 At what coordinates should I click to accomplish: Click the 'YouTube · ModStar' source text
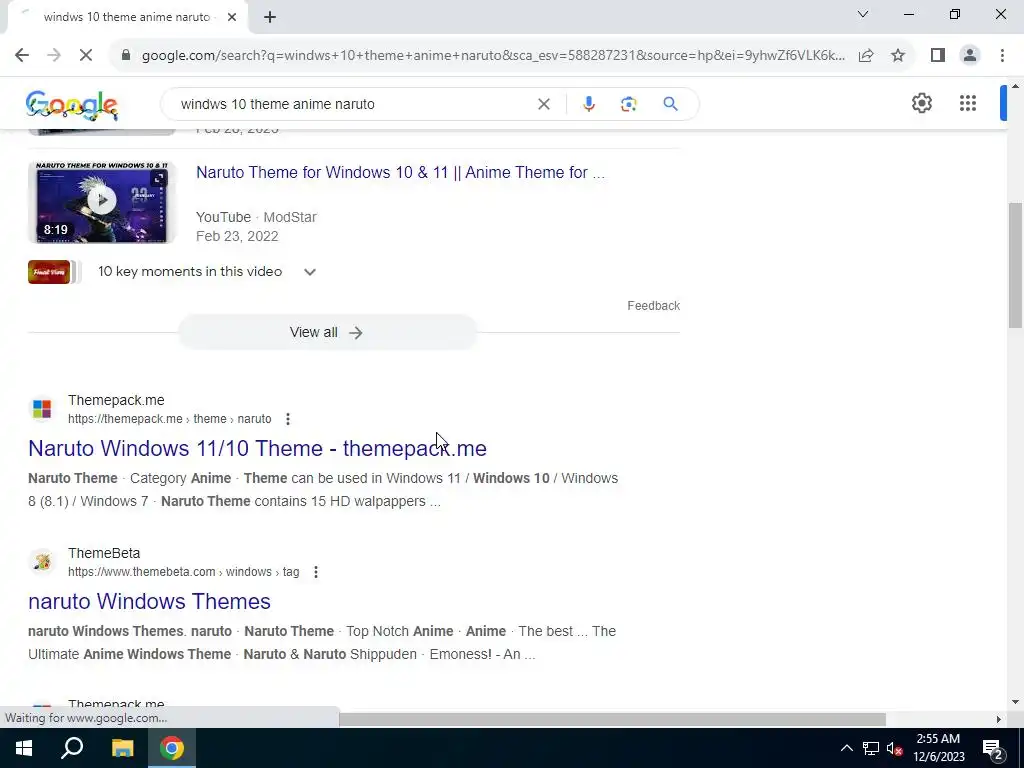click(x=256, y=217)
